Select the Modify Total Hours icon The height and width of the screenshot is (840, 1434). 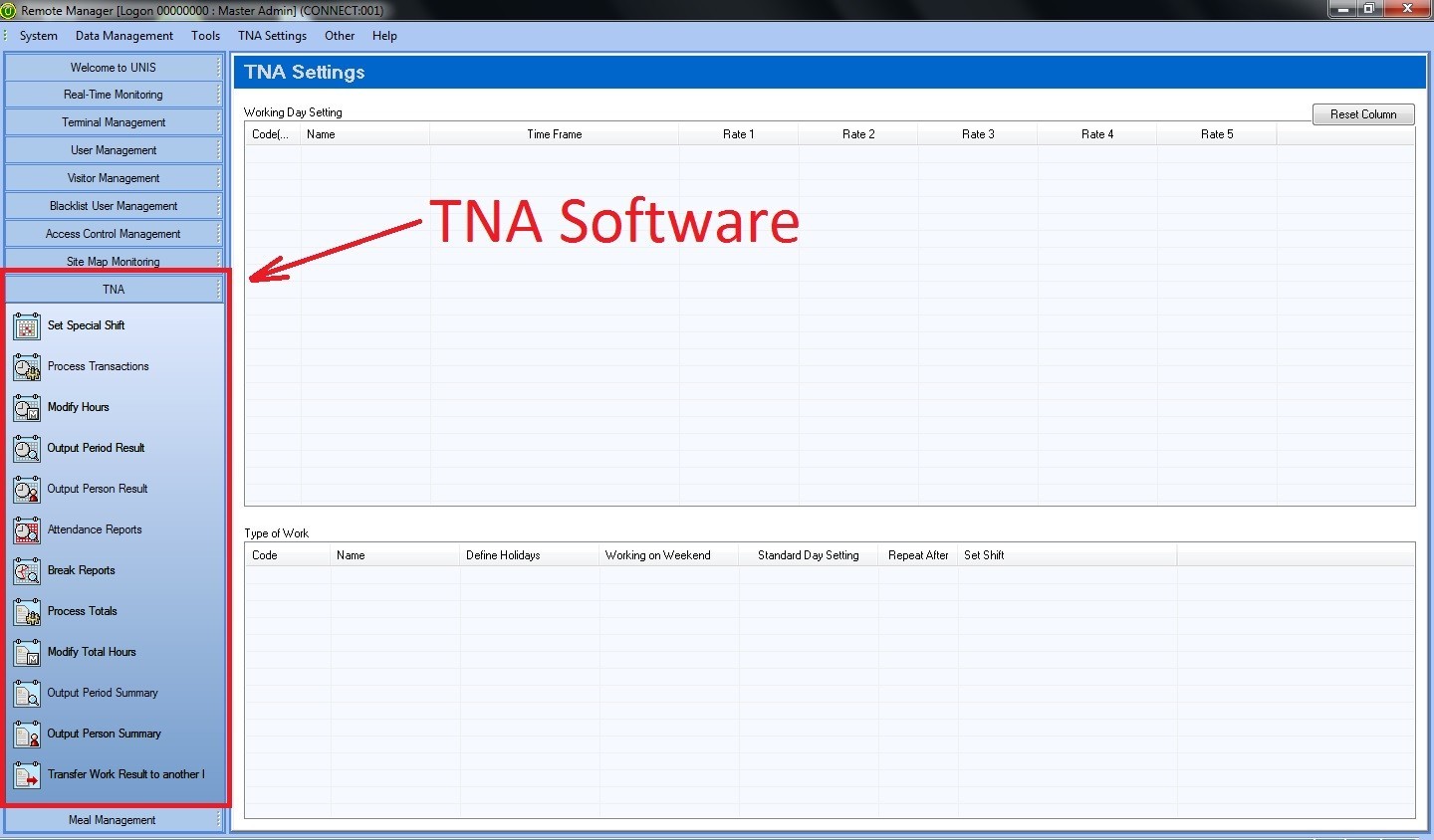[x=27, y=653]
